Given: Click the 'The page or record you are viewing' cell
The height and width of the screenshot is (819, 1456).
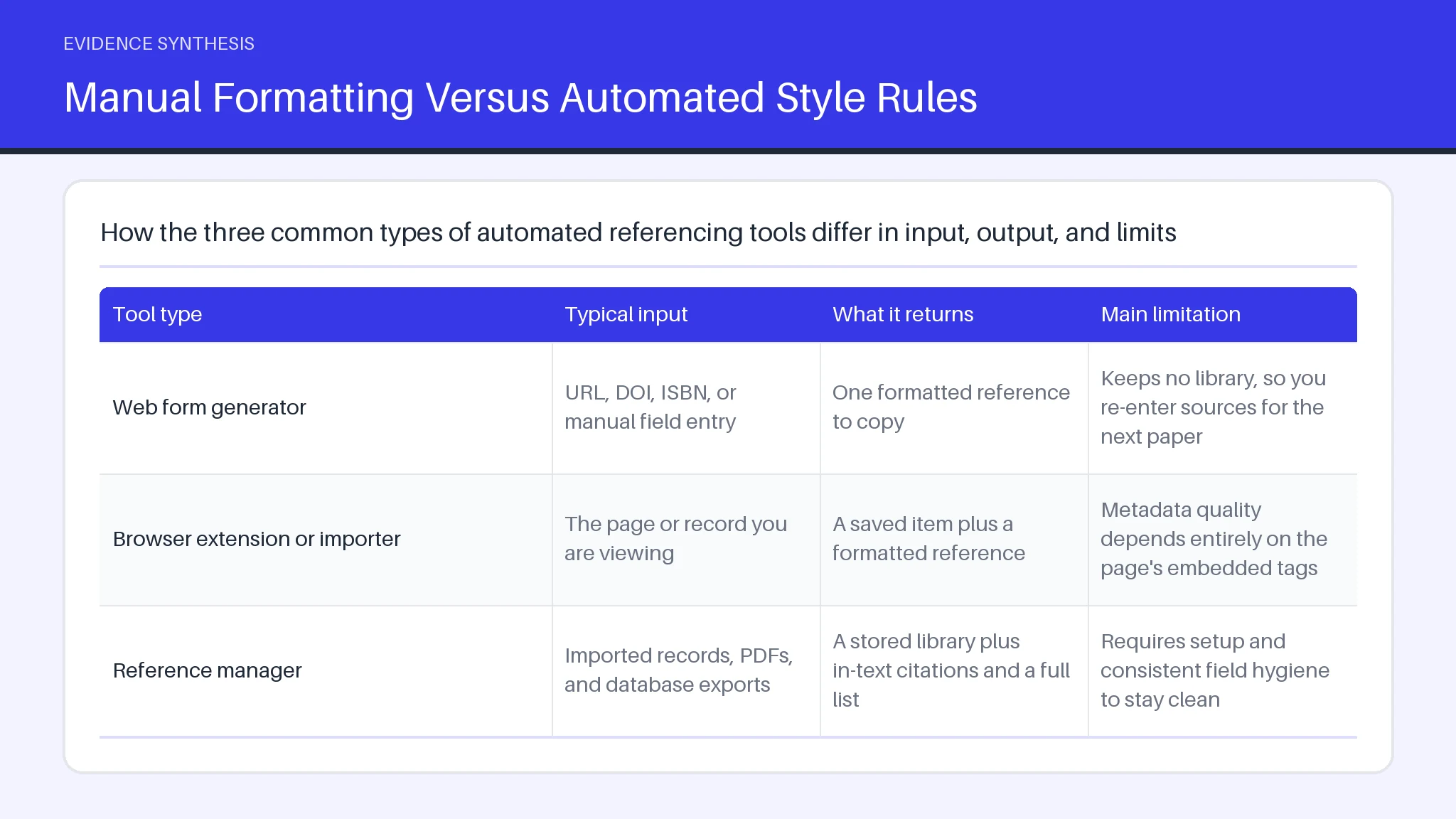Looking at the screenshot, I should tap(686, 540).
